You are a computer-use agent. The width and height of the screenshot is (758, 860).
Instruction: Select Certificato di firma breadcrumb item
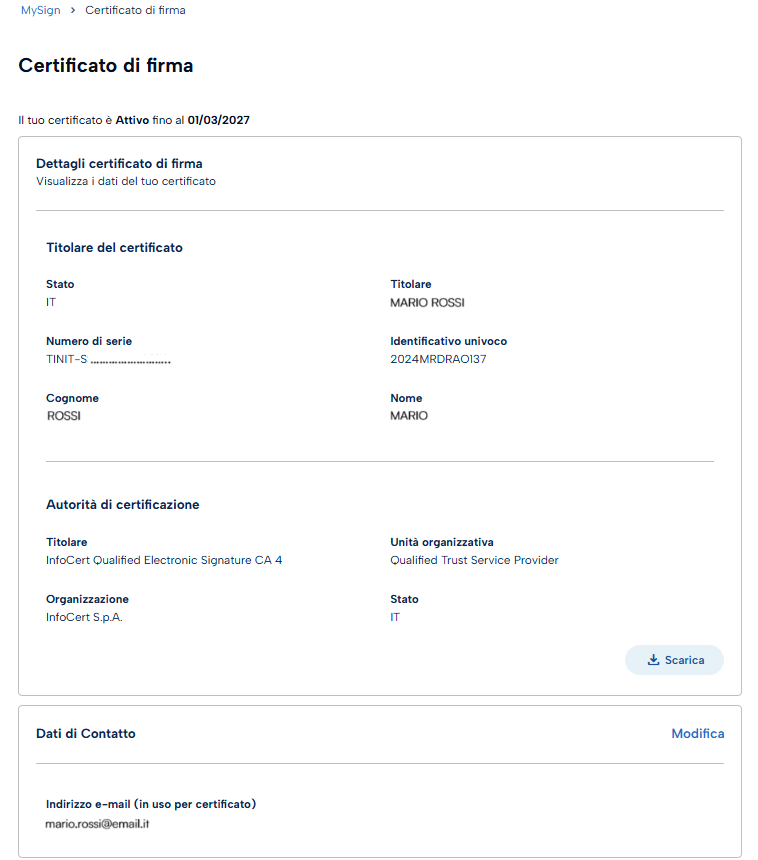point(135,10)
